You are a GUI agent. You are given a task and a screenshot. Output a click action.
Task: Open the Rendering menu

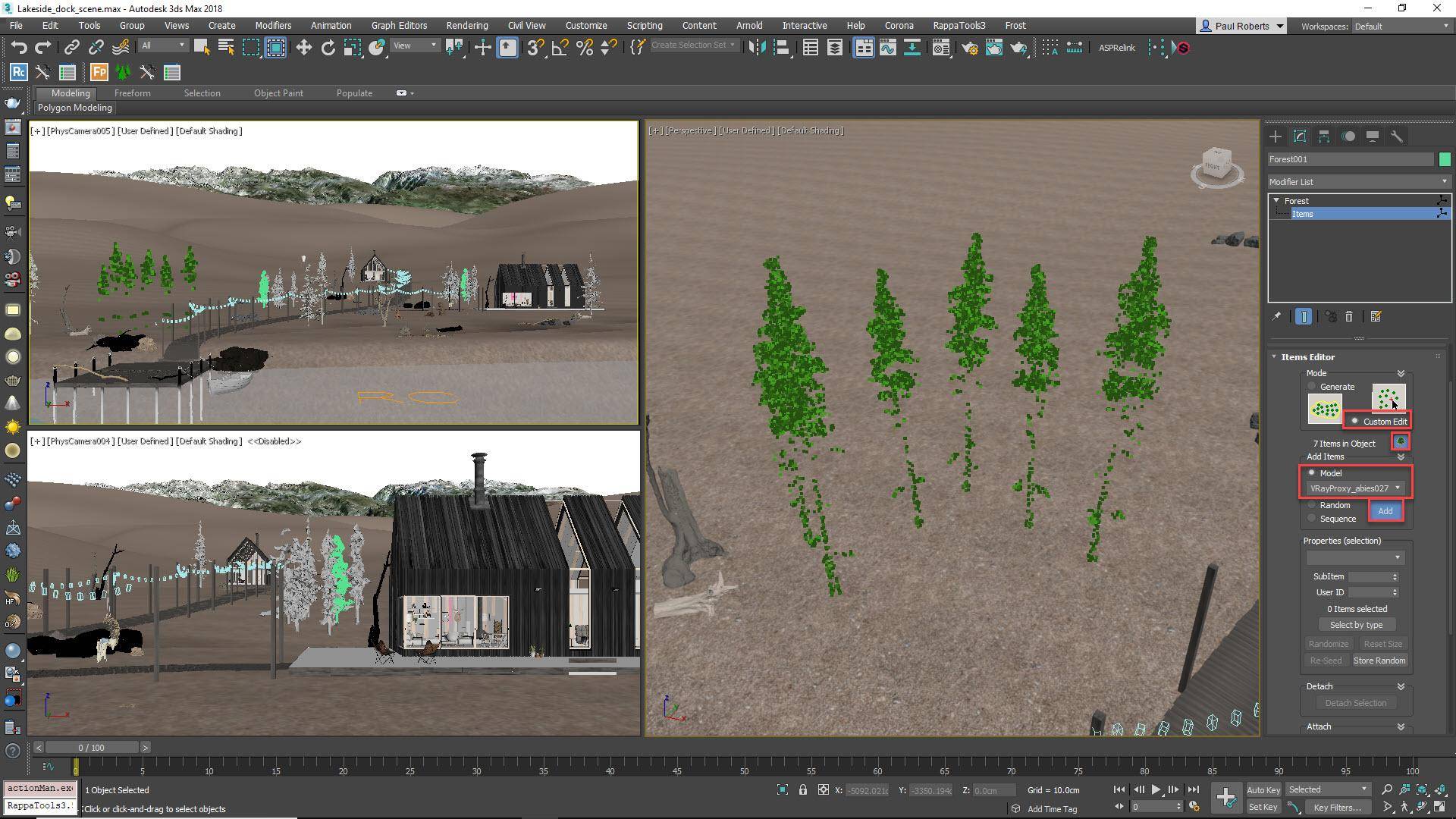[x=466, y=25]
